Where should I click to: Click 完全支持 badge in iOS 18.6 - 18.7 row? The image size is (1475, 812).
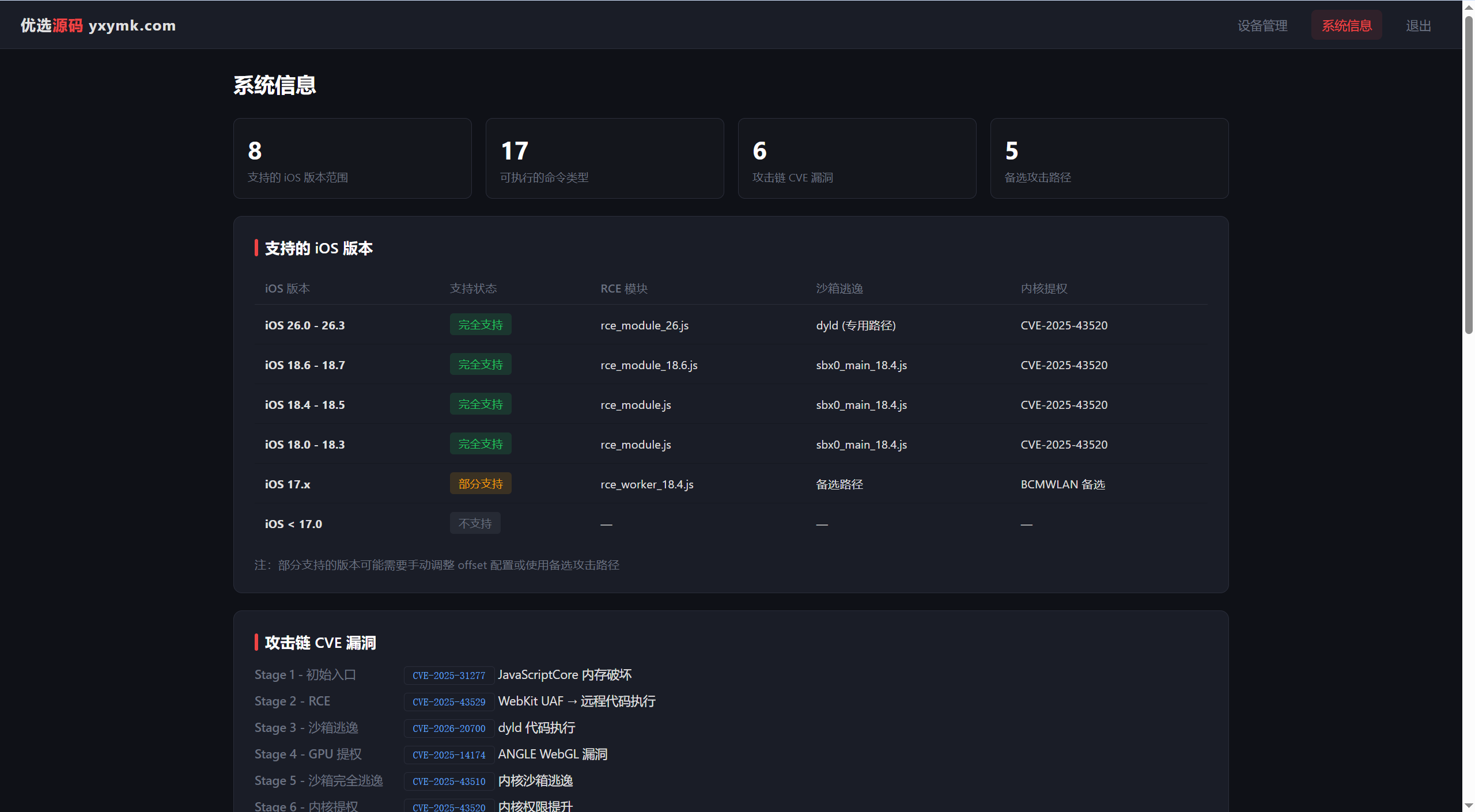pos(481,365)
